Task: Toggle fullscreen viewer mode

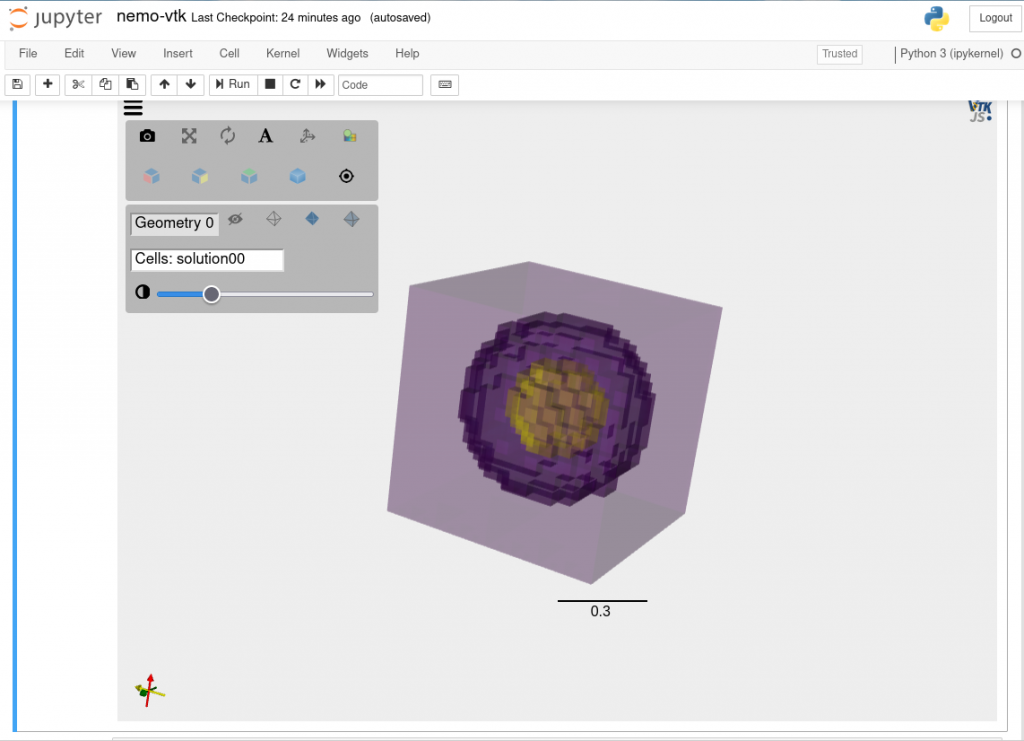Action: coord(189,136)
